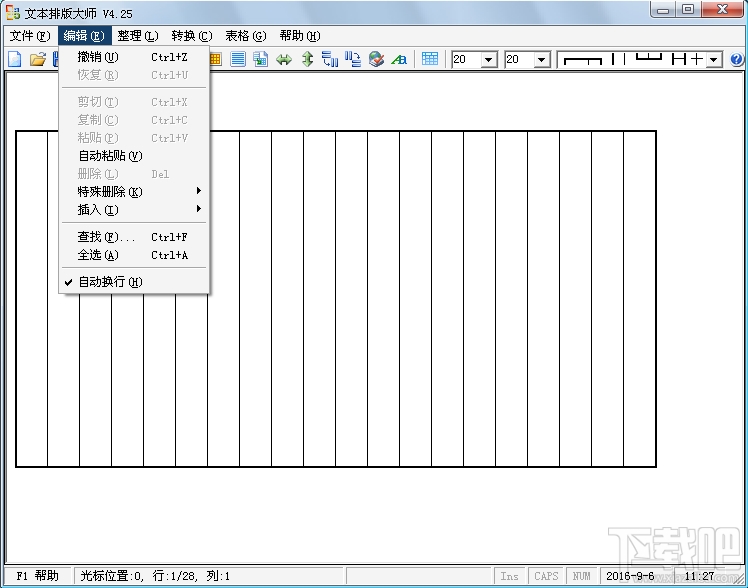Click the application icon in title bar
The height and width of the screenshot is (588, 748).
(x=13, y=13)
